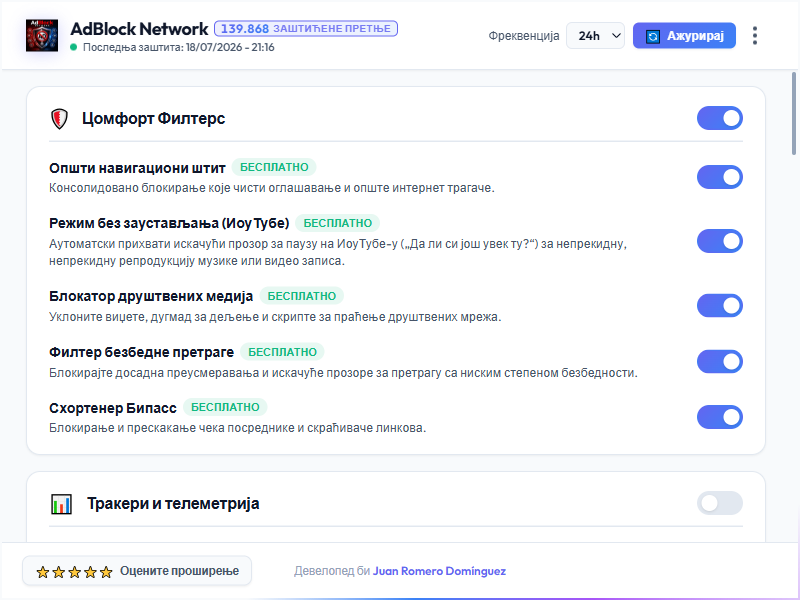The height and width of the screenshot is (600, 800).
Task: Click description starting Консолидовано блокирање
Action: [272, 188]
